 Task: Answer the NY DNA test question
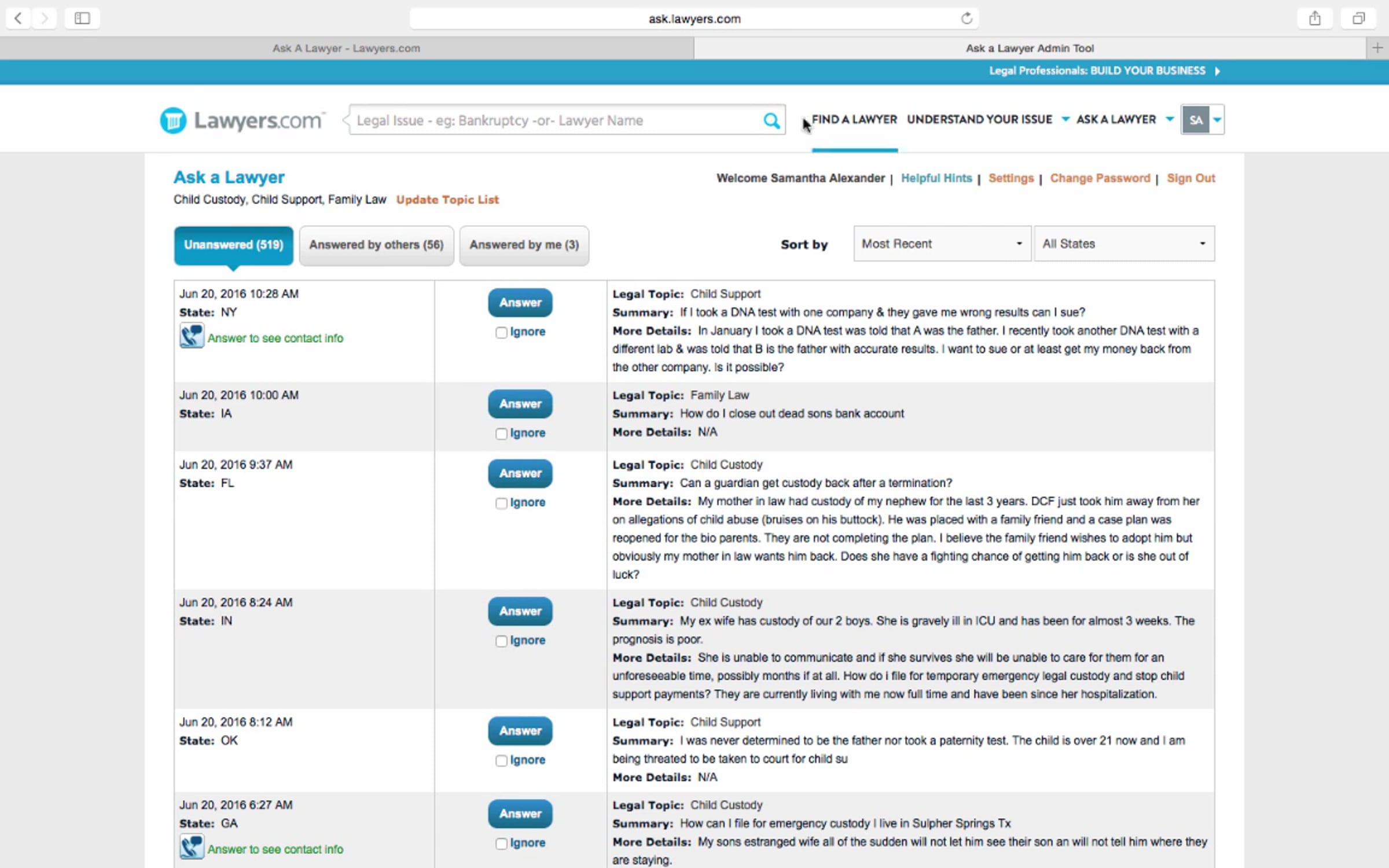tap(520, 303)
